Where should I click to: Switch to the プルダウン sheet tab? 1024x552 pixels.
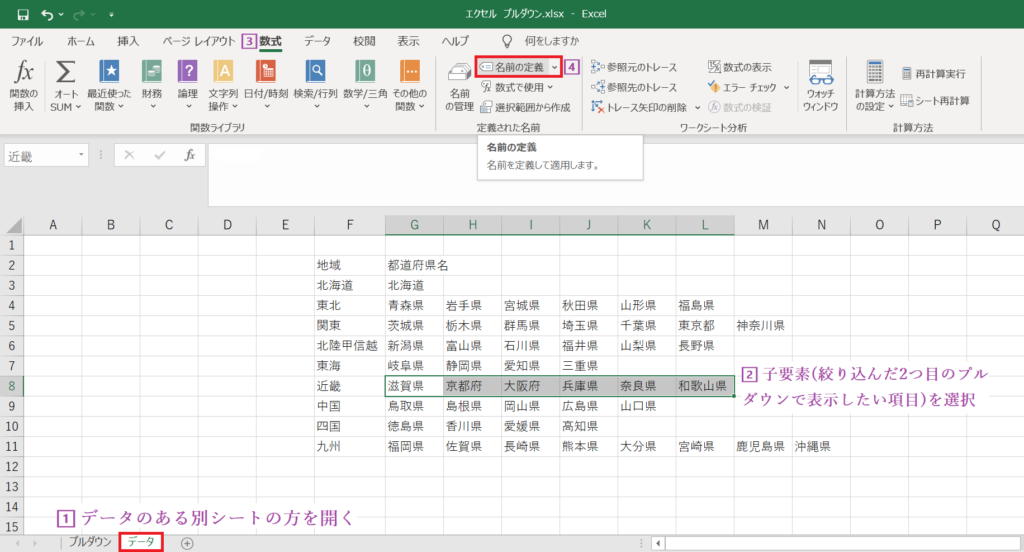[x=90, y=541]
